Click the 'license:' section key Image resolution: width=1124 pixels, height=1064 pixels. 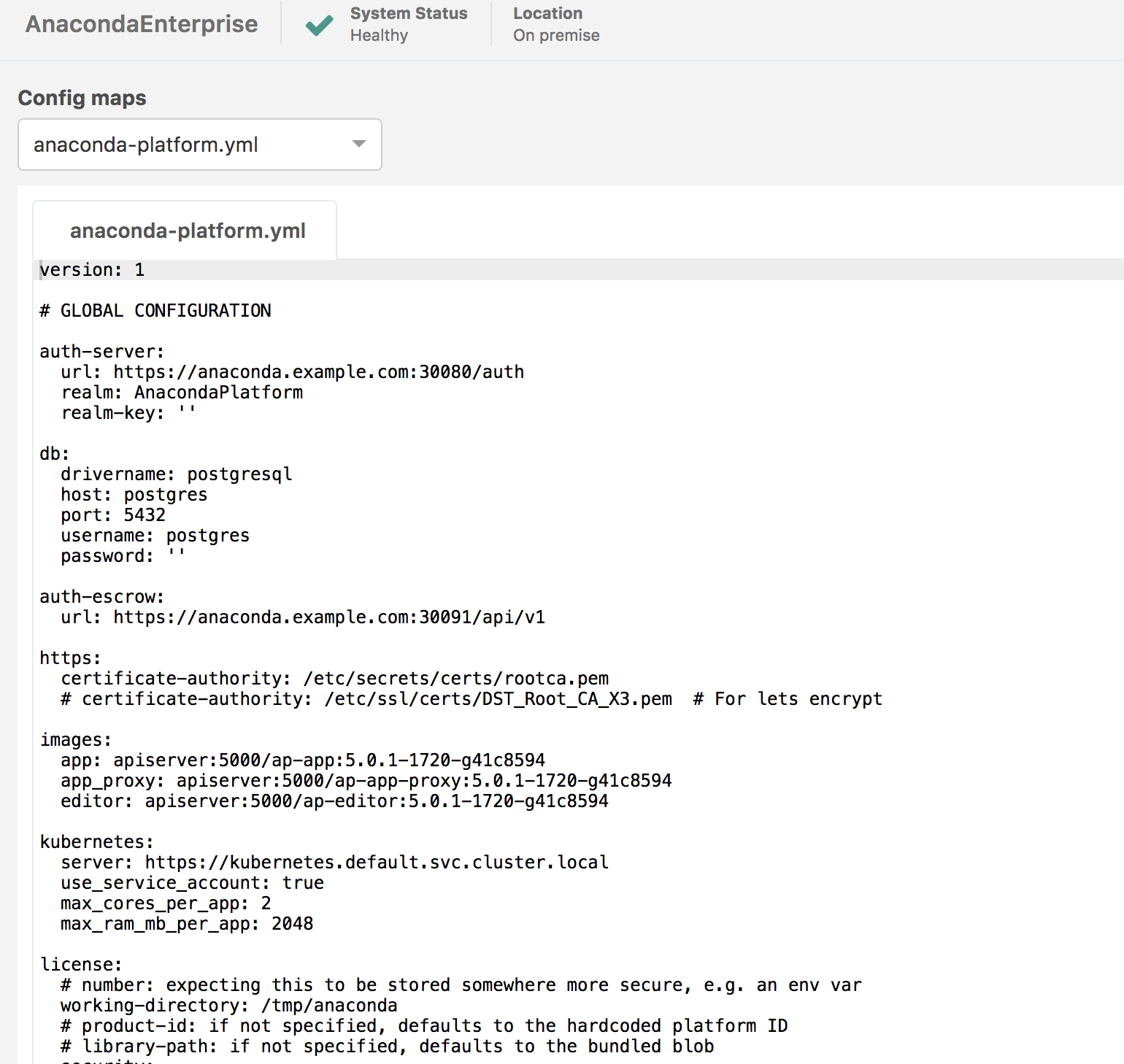pyautogui.click(x=81, y=965)
